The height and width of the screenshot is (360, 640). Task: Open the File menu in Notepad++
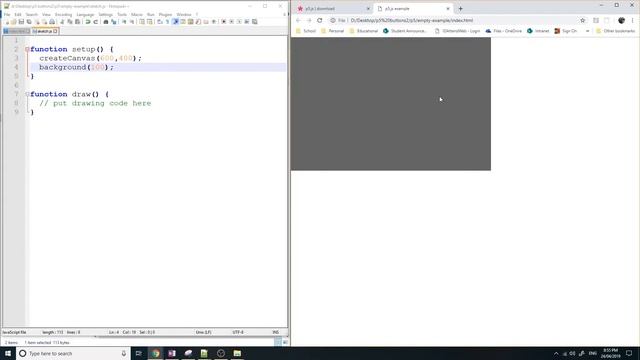click(x=7, y=14)
